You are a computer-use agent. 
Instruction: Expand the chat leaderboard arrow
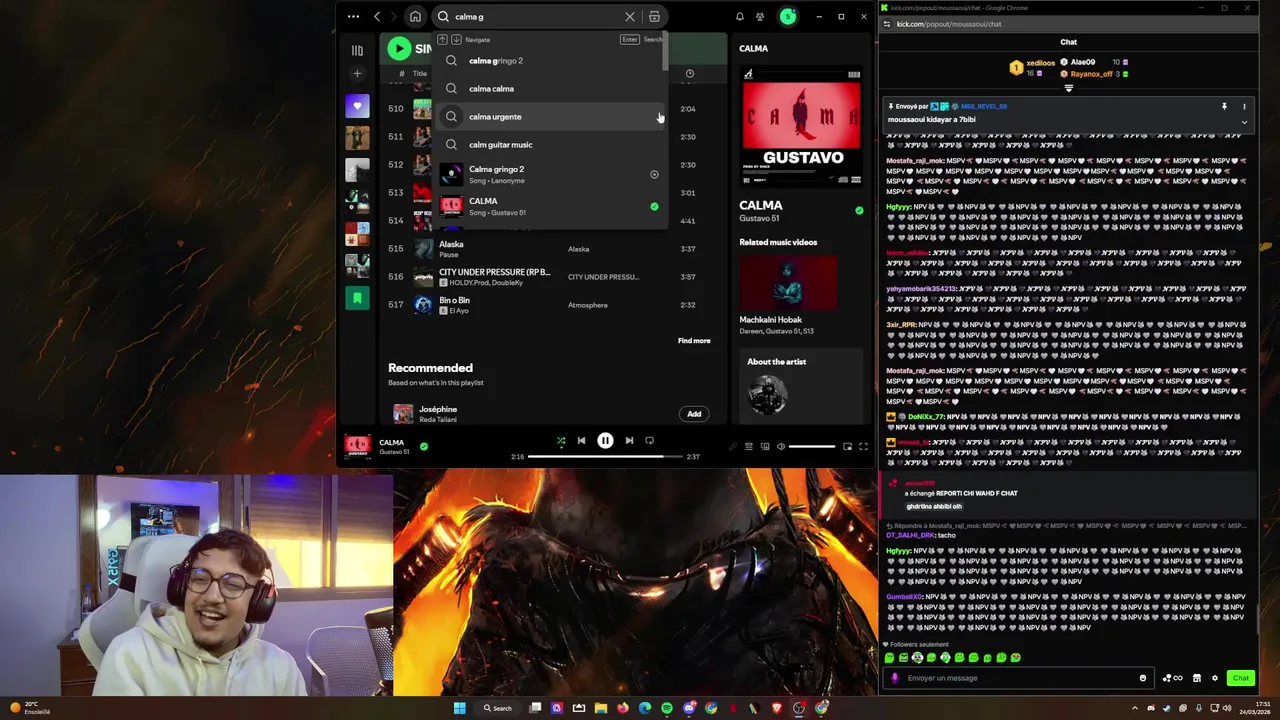(x=1068, y=88)
